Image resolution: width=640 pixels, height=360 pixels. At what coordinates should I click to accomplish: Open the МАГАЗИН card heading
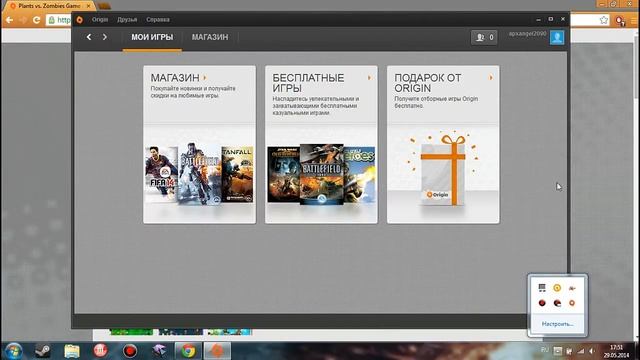pos(175,78)
